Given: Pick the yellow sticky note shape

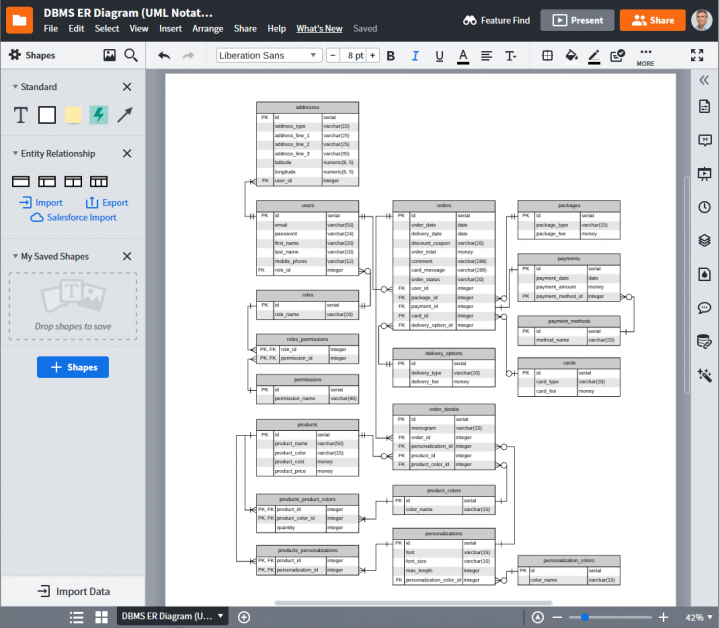Looking at the screenshot, I should [73, 115].
